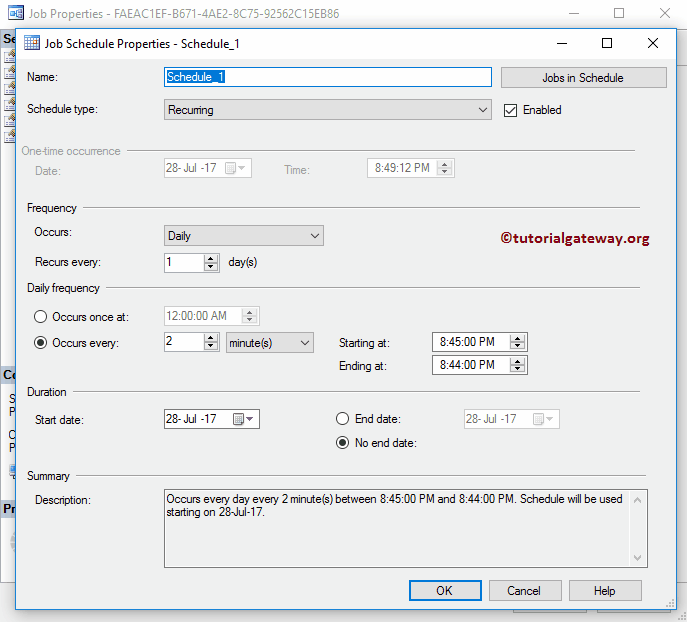Click the Cancel button
Viewport: 687px width, 622px height.
click(x=524, y=590)
